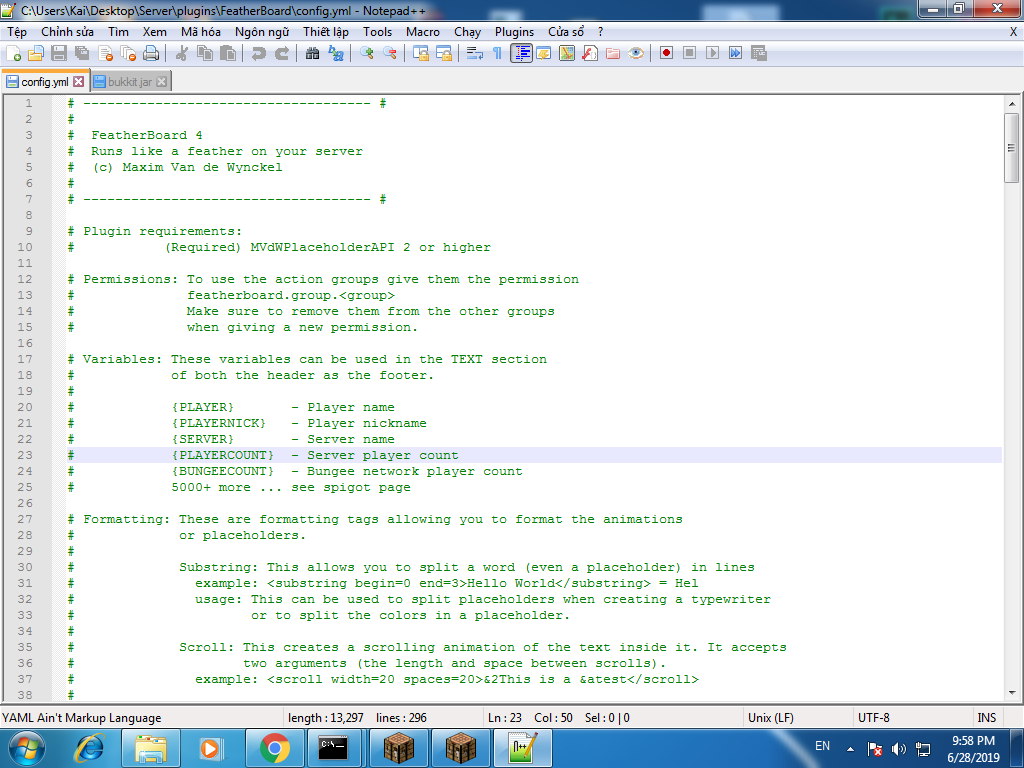Open the Chạy menu
Viewport: 1024px width, 768px height.
coord(468,32)
